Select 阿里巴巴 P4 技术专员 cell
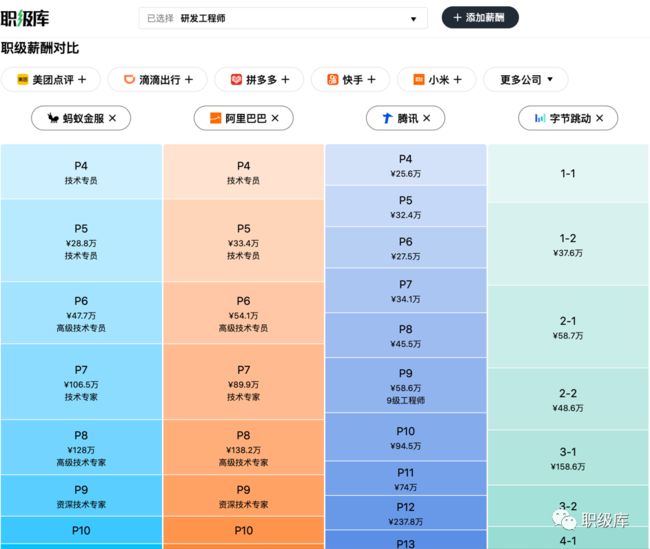 [244, 172]
